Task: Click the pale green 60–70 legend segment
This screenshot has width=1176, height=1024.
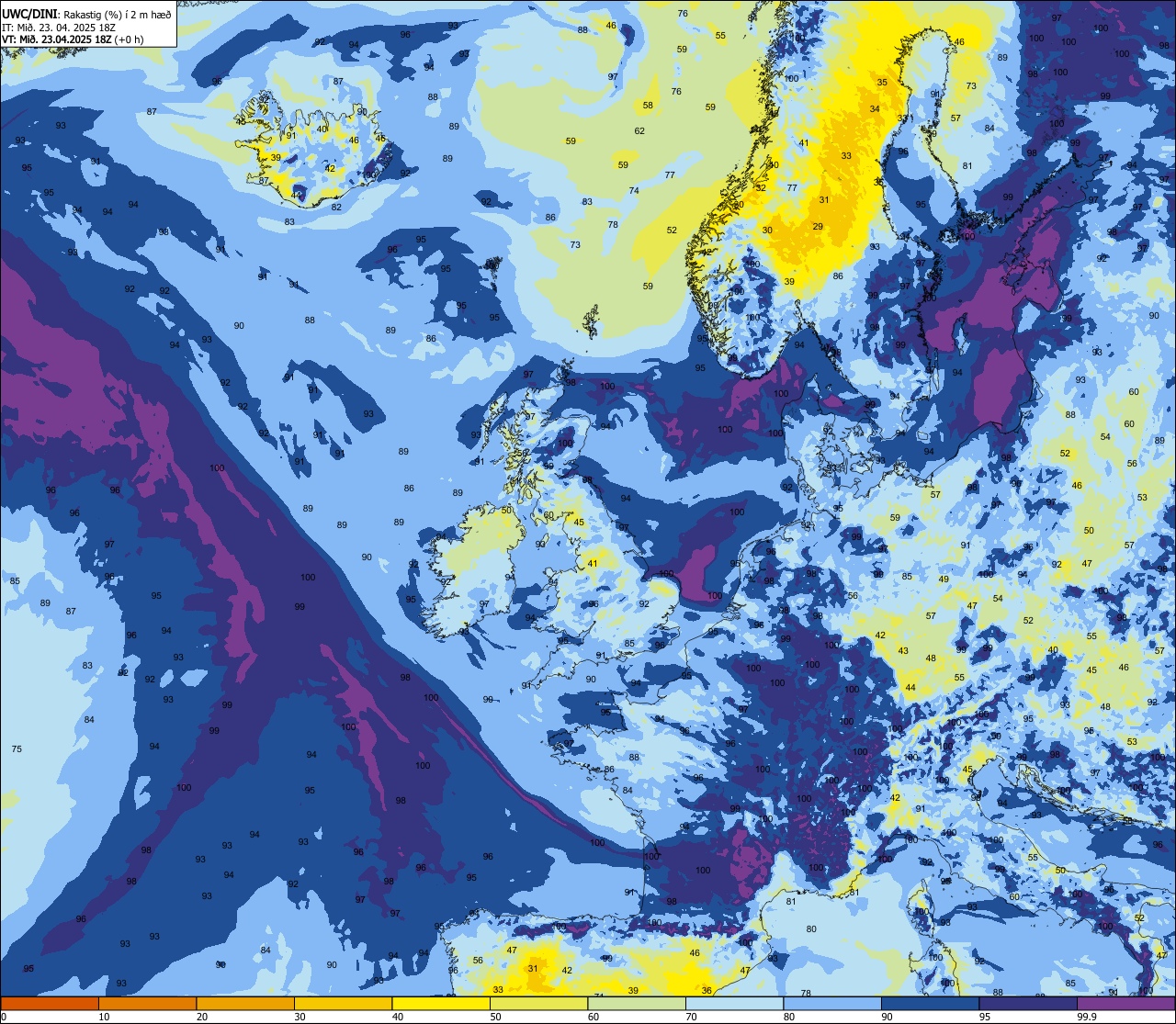Action: 637,1003
